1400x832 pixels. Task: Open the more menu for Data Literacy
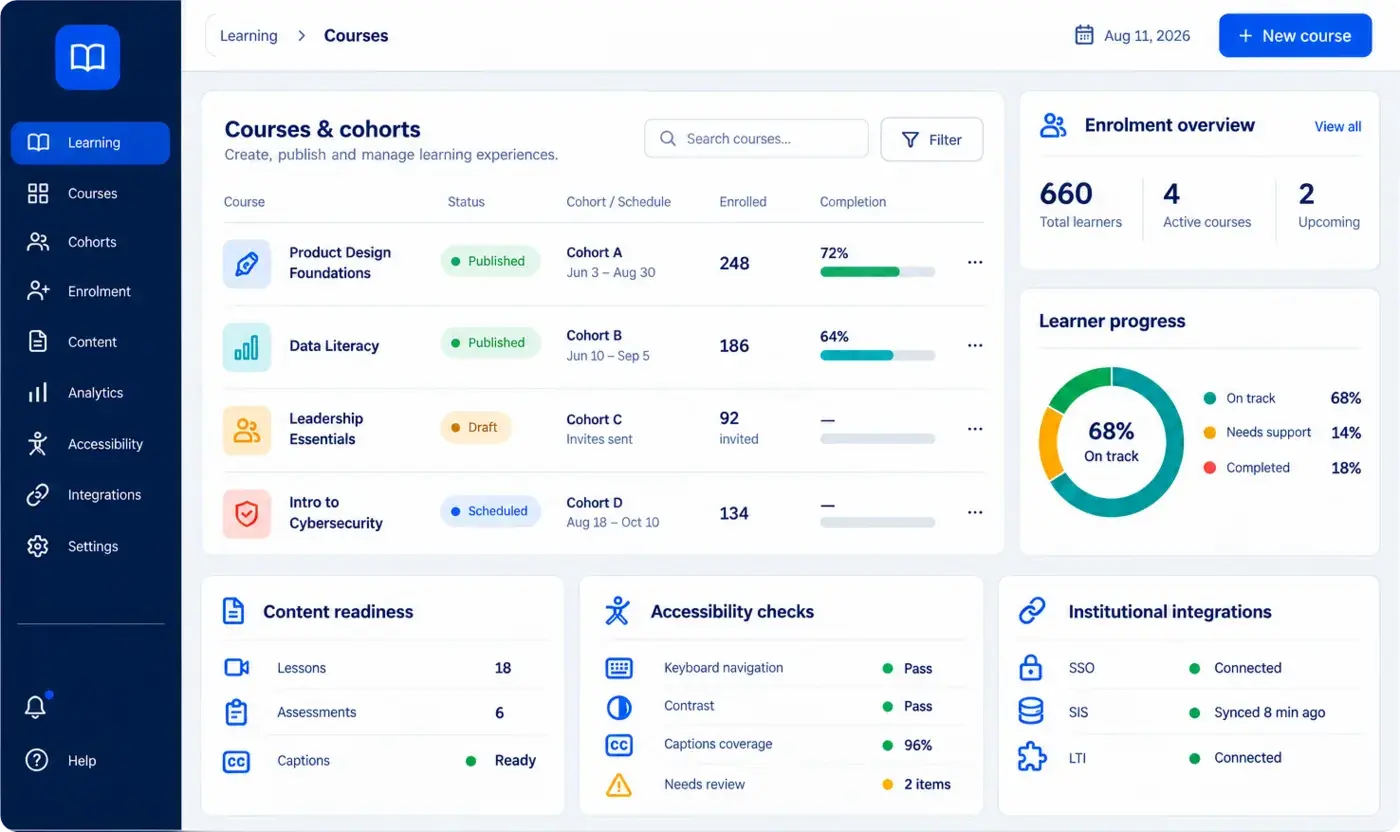[x=975, y=345]
